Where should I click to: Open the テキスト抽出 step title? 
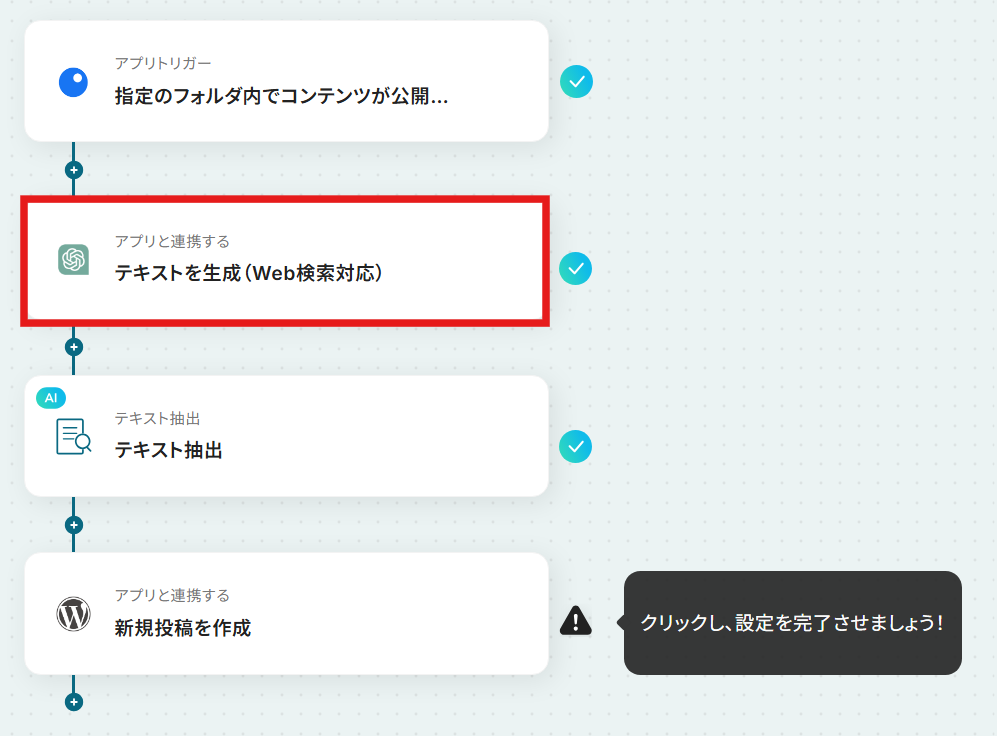tap(168, 451)
